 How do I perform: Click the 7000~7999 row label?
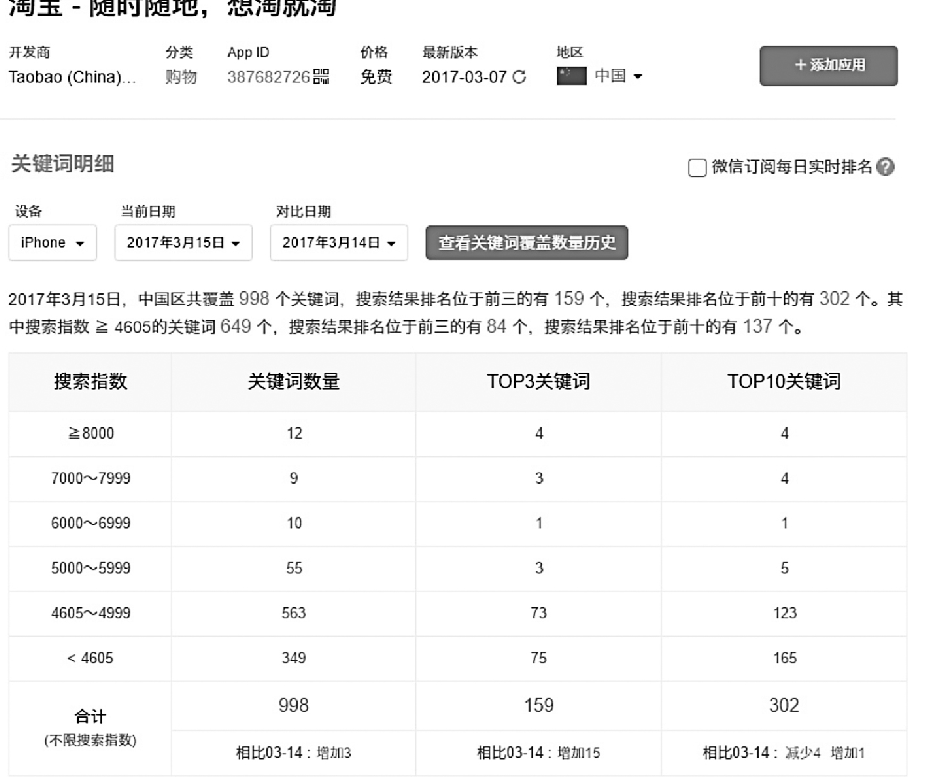pyautogui.click(x=91, y=478)
